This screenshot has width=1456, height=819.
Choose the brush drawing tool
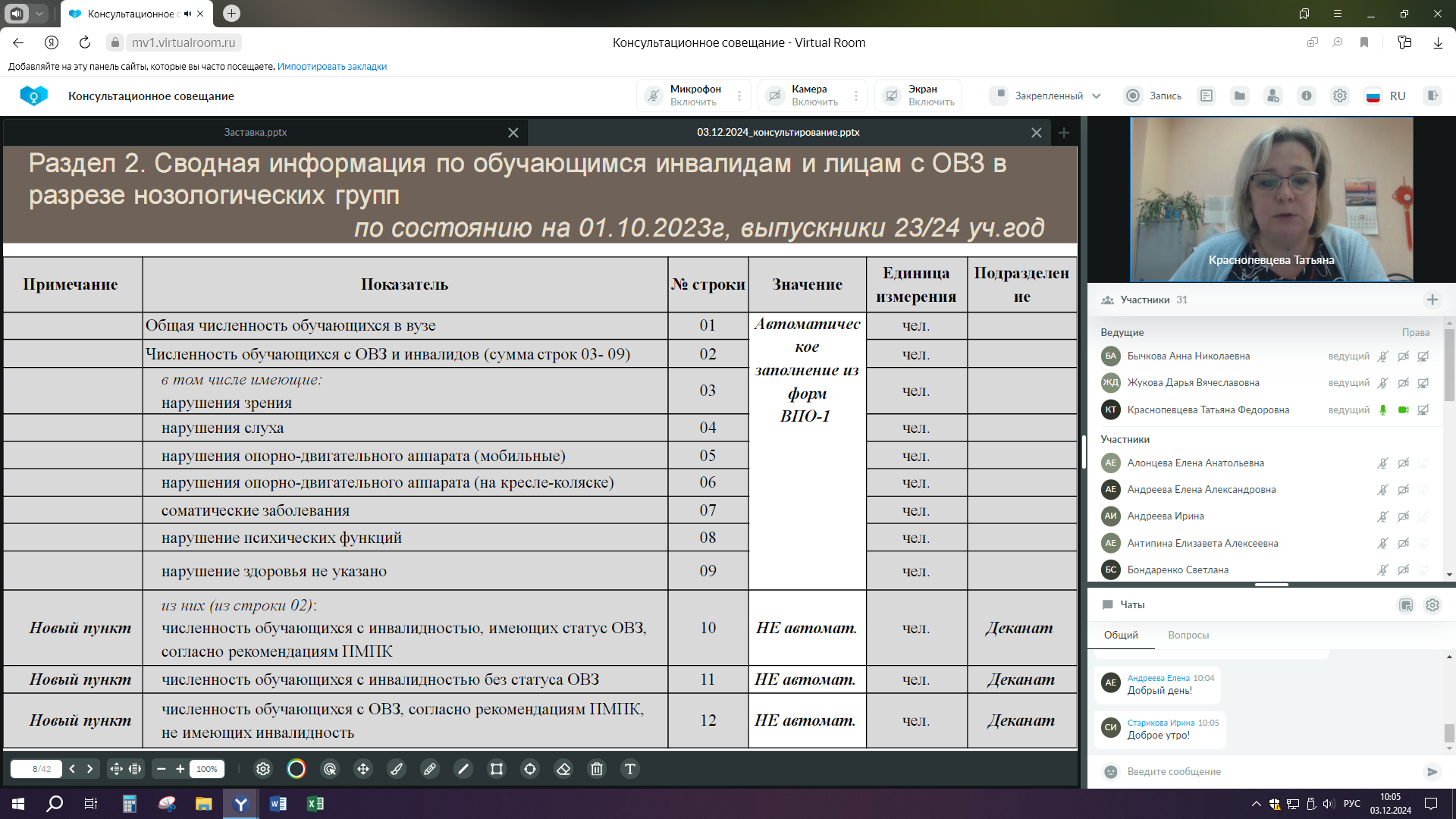(397, 769)
